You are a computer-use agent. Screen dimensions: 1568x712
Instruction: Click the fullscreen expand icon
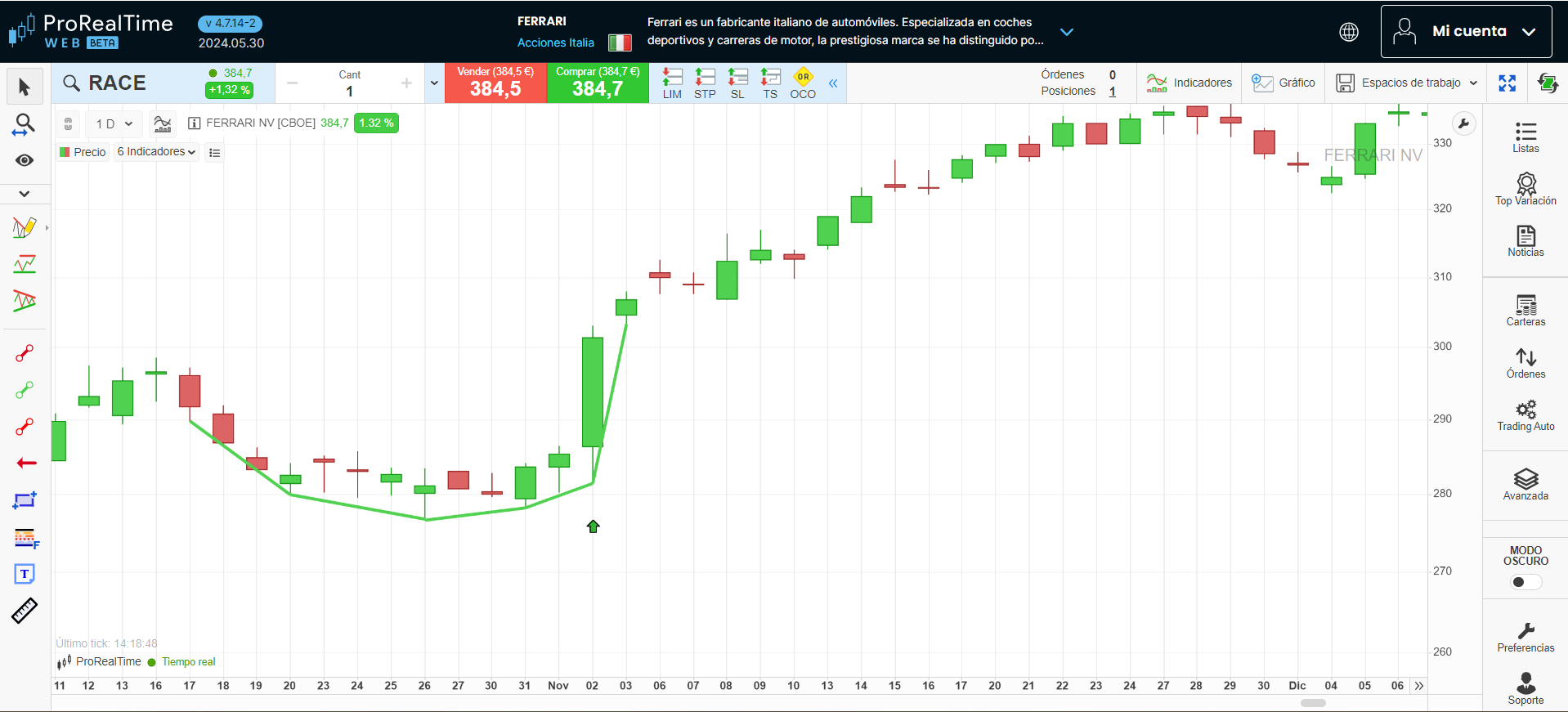coord(1507,83)
